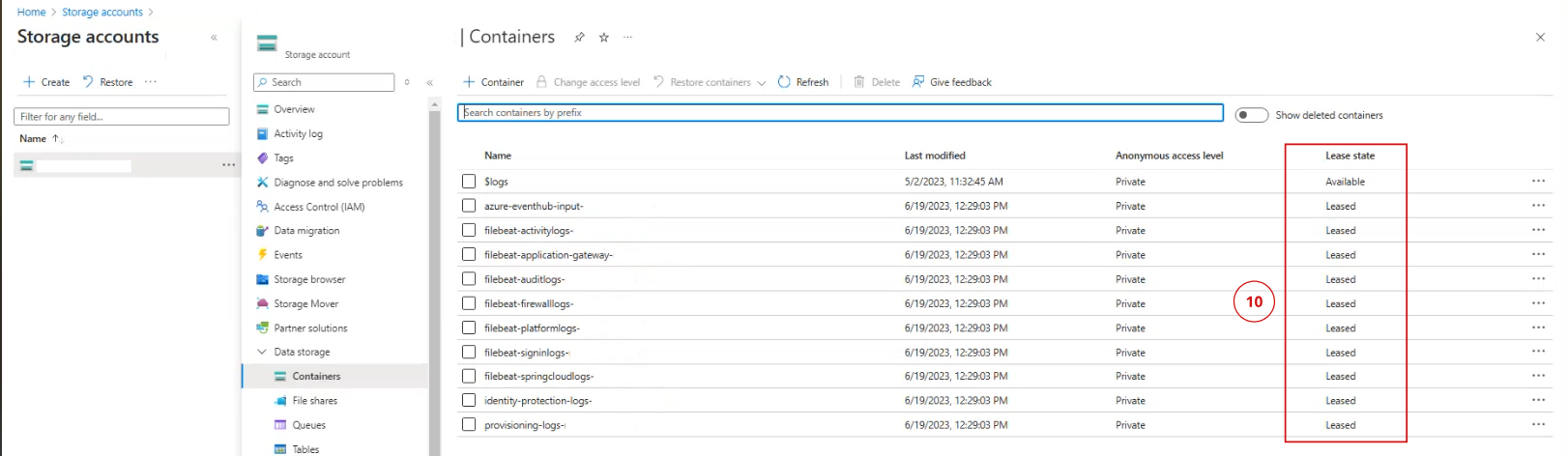Click the Anonymous access level column header
1568x456 pixels.
coord(1169,156)
